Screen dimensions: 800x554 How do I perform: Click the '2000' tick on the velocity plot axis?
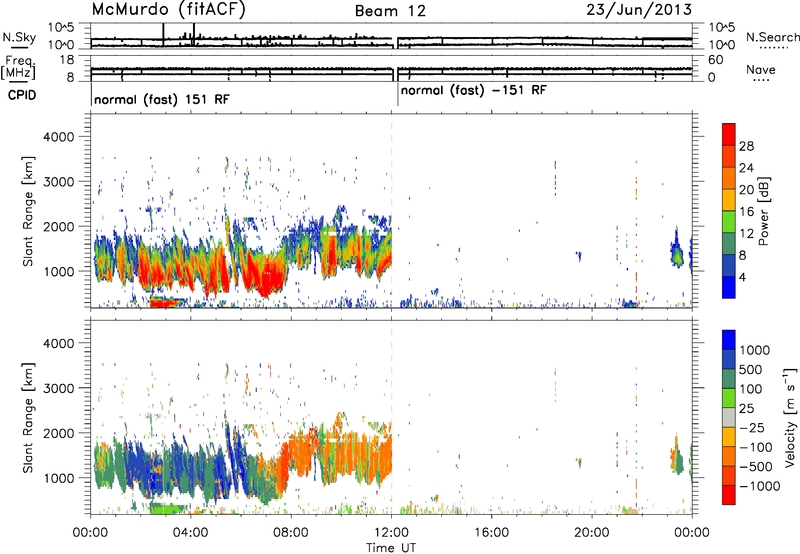(58, 433)
